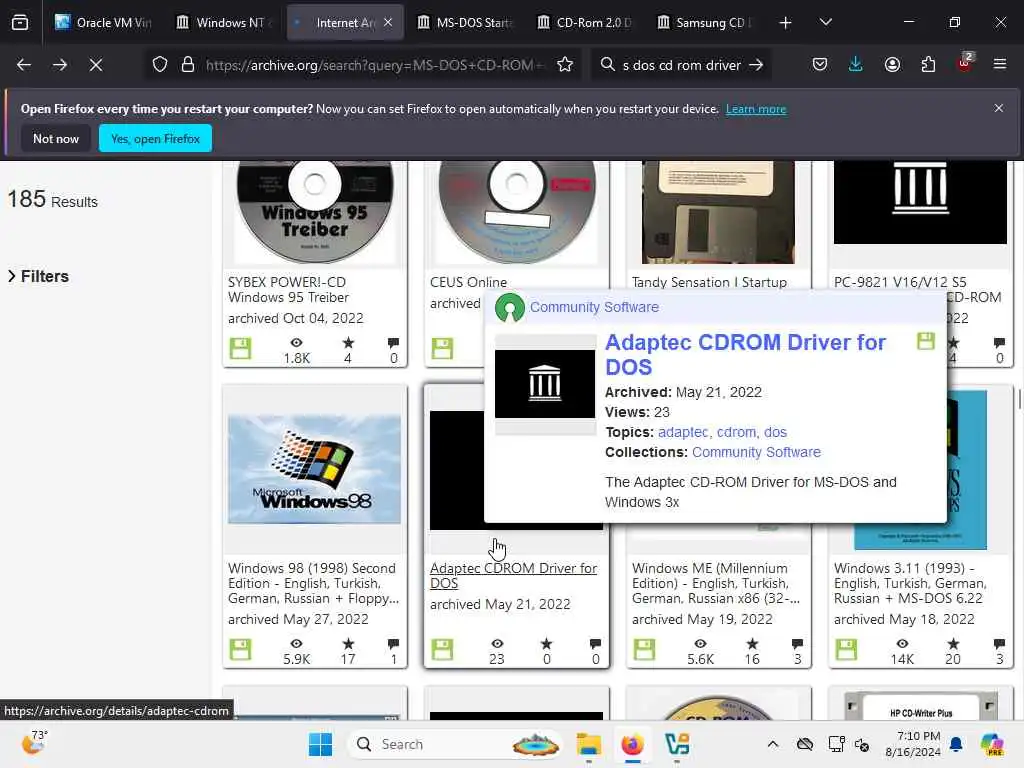Screen dimensions: 1024x768
Task: Click the Not now button
Action: [56, 138]
